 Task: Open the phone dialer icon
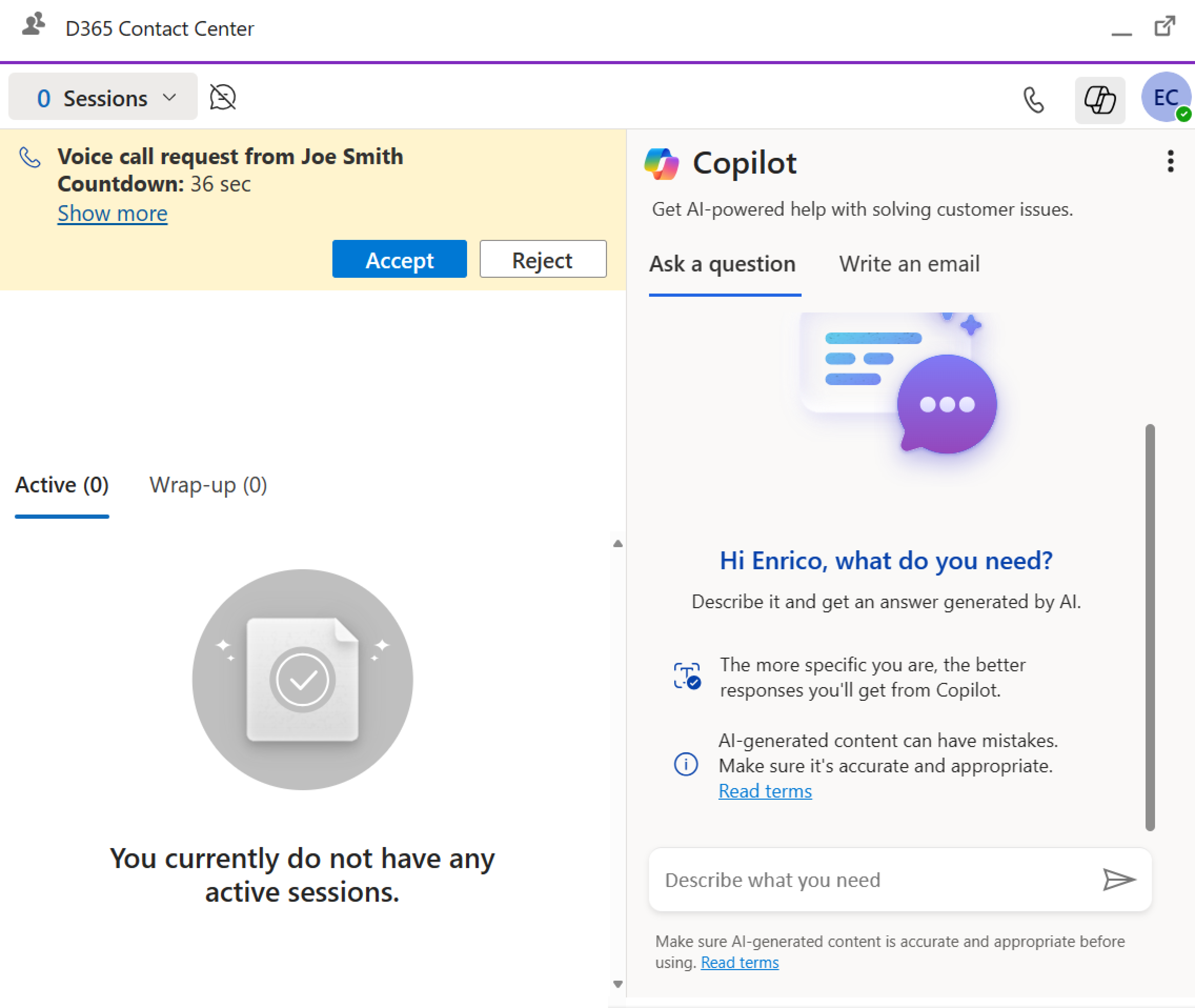point(1033,100)
